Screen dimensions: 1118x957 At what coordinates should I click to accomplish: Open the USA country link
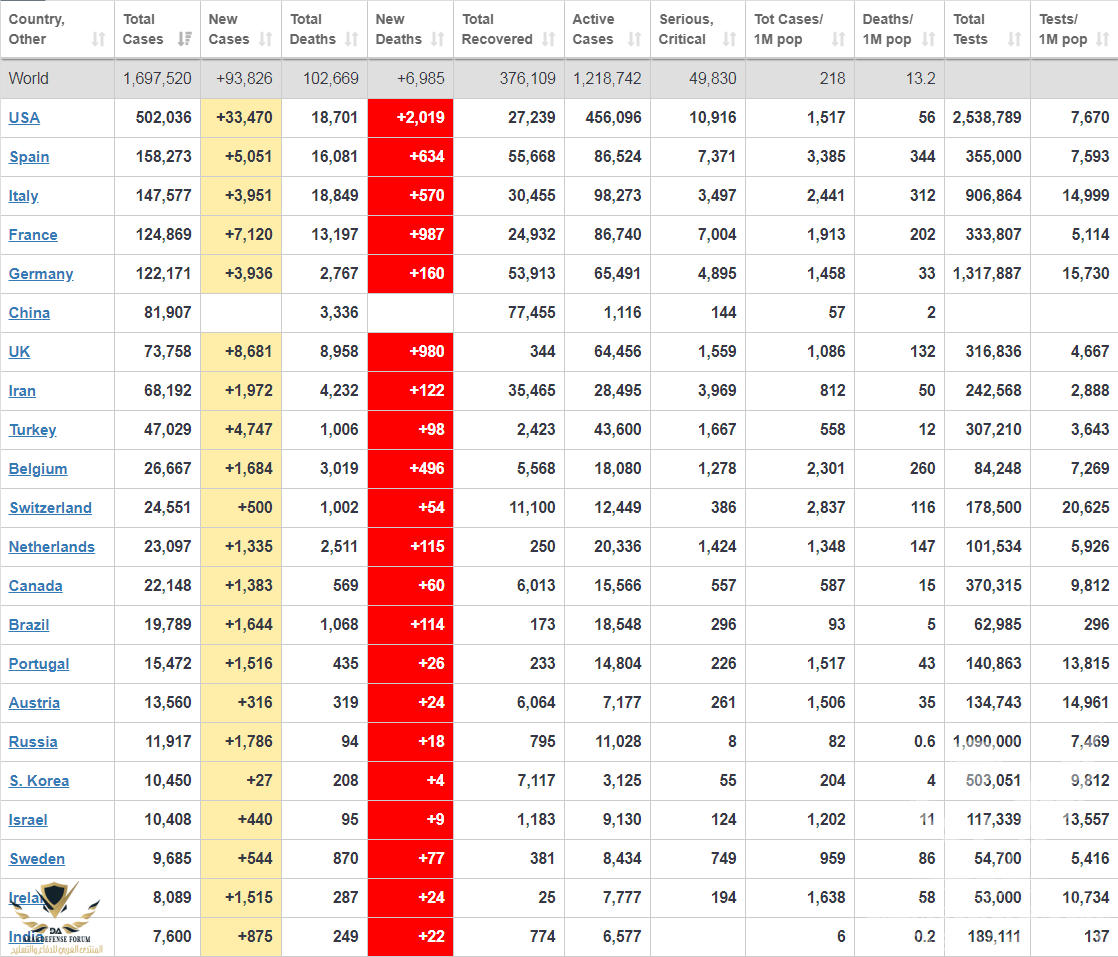point(24,118)
